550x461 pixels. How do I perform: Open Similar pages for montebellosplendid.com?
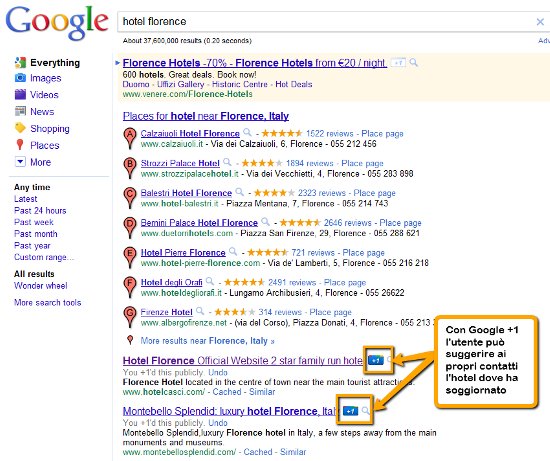pos(293,452)
